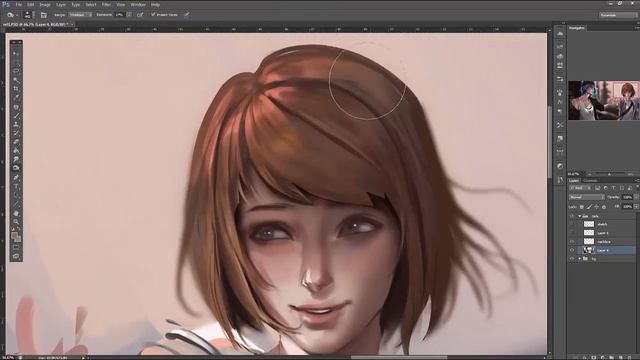
Task: Open the Window menu
Action: point(138,4)
